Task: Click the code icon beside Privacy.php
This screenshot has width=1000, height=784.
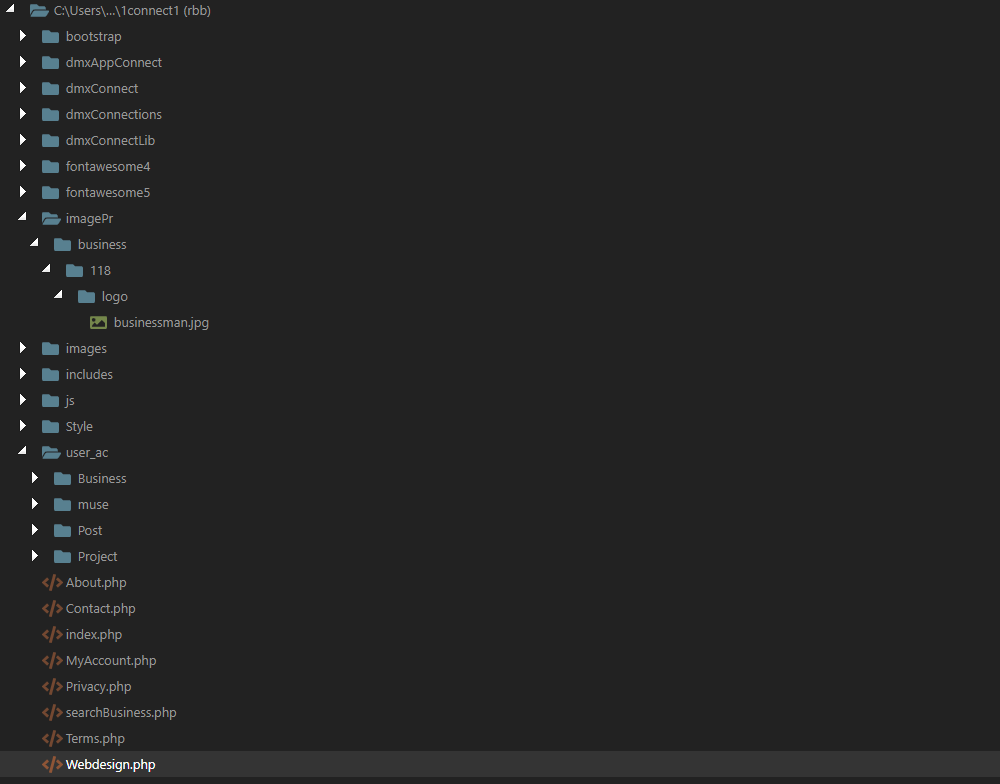Action: [x=52, y=686]
